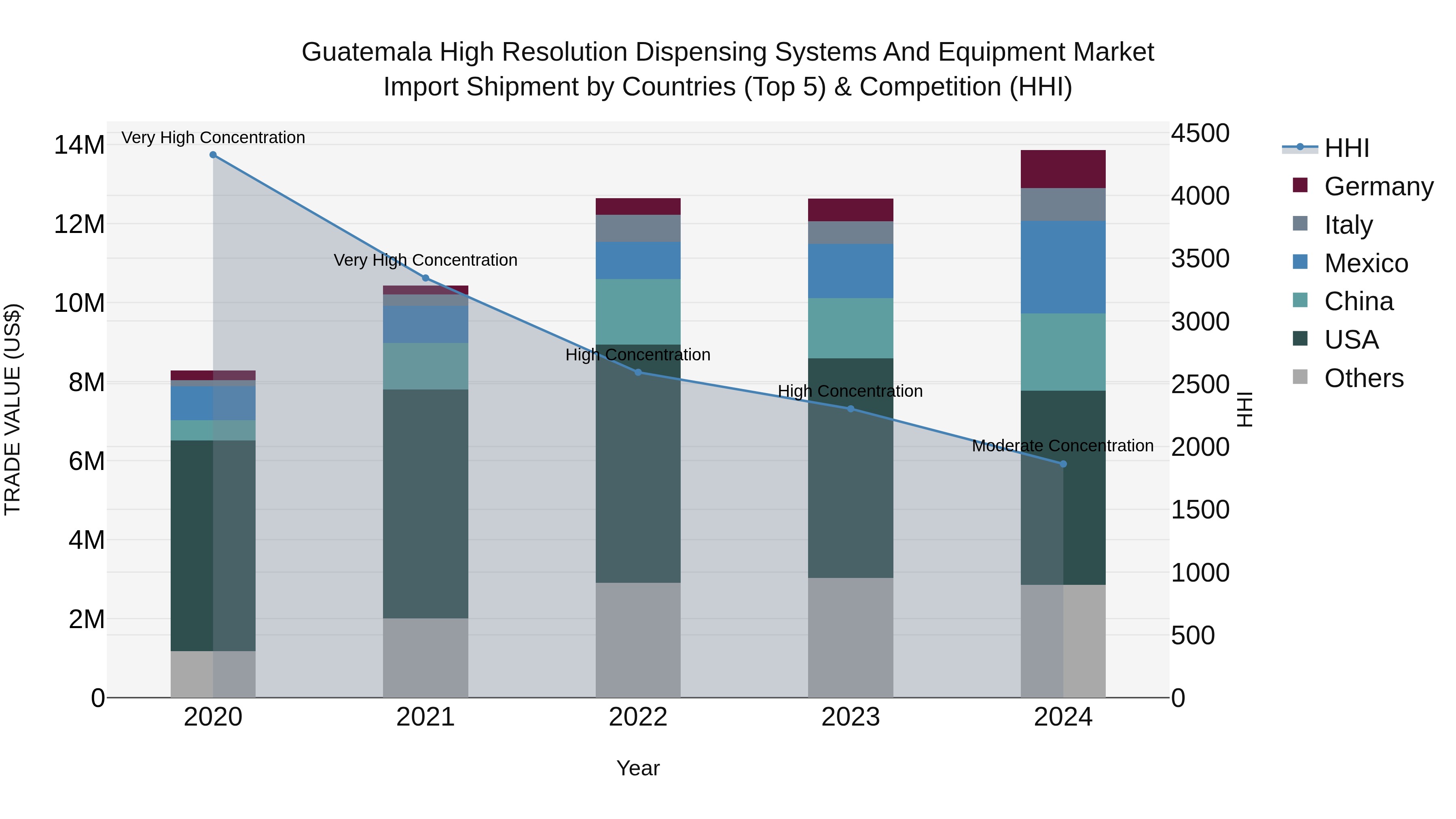Toggle the Mexico legend entry
Image resolution: width=1456 pixels, height=819 pixels.
tap(1350, 263)
